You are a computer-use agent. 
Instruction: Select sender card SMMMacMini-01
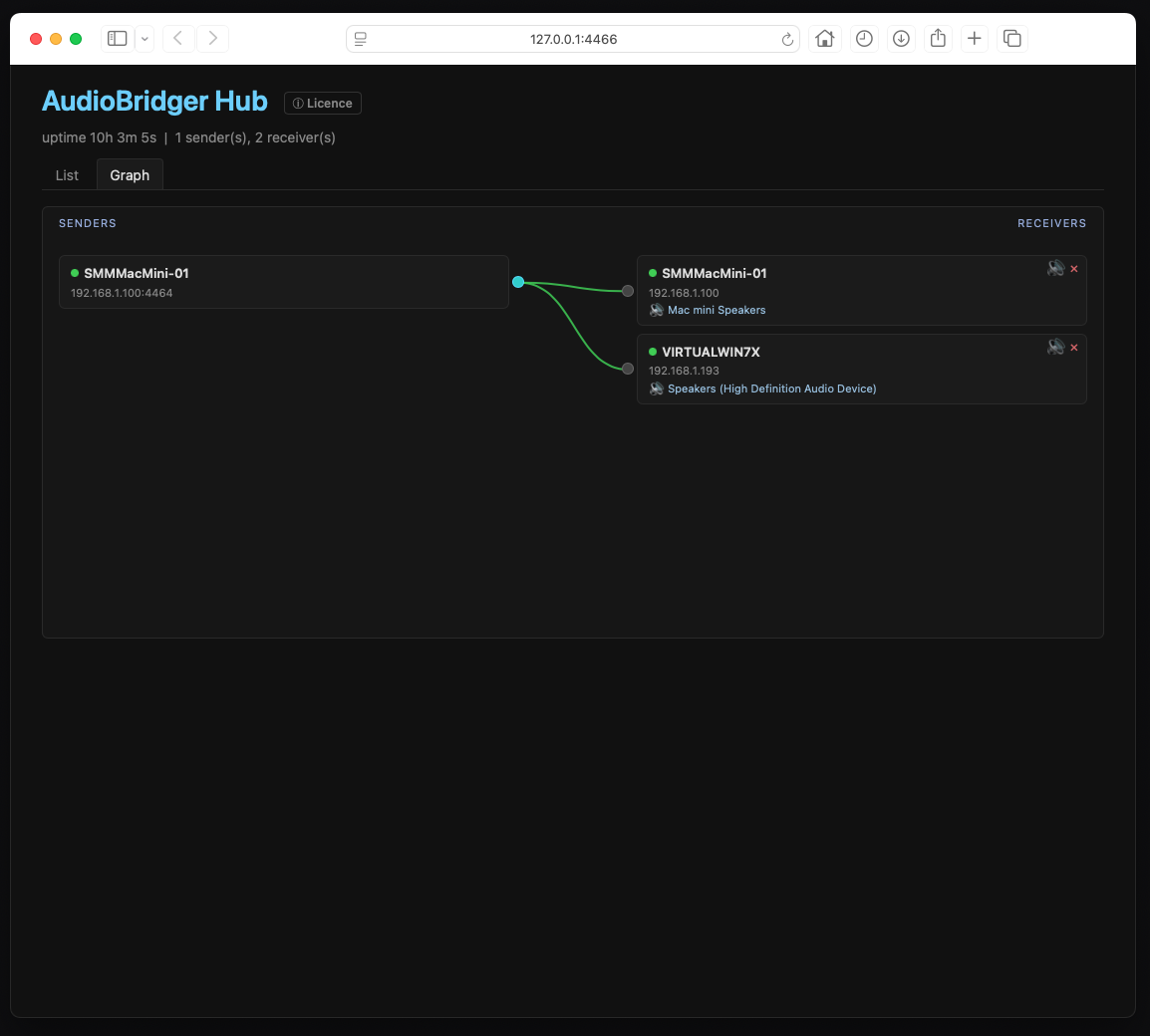tap(284, 282)
